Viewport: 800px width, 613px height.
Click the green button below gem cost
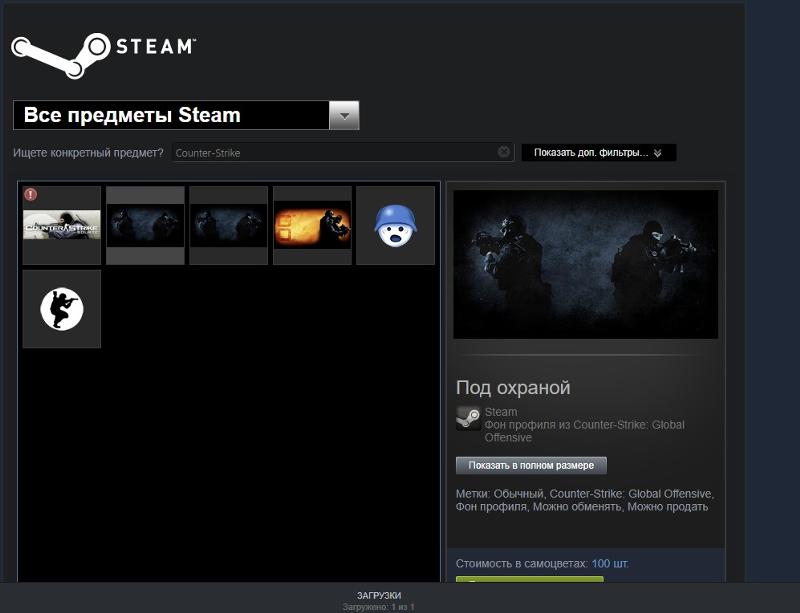click(530, 579)
